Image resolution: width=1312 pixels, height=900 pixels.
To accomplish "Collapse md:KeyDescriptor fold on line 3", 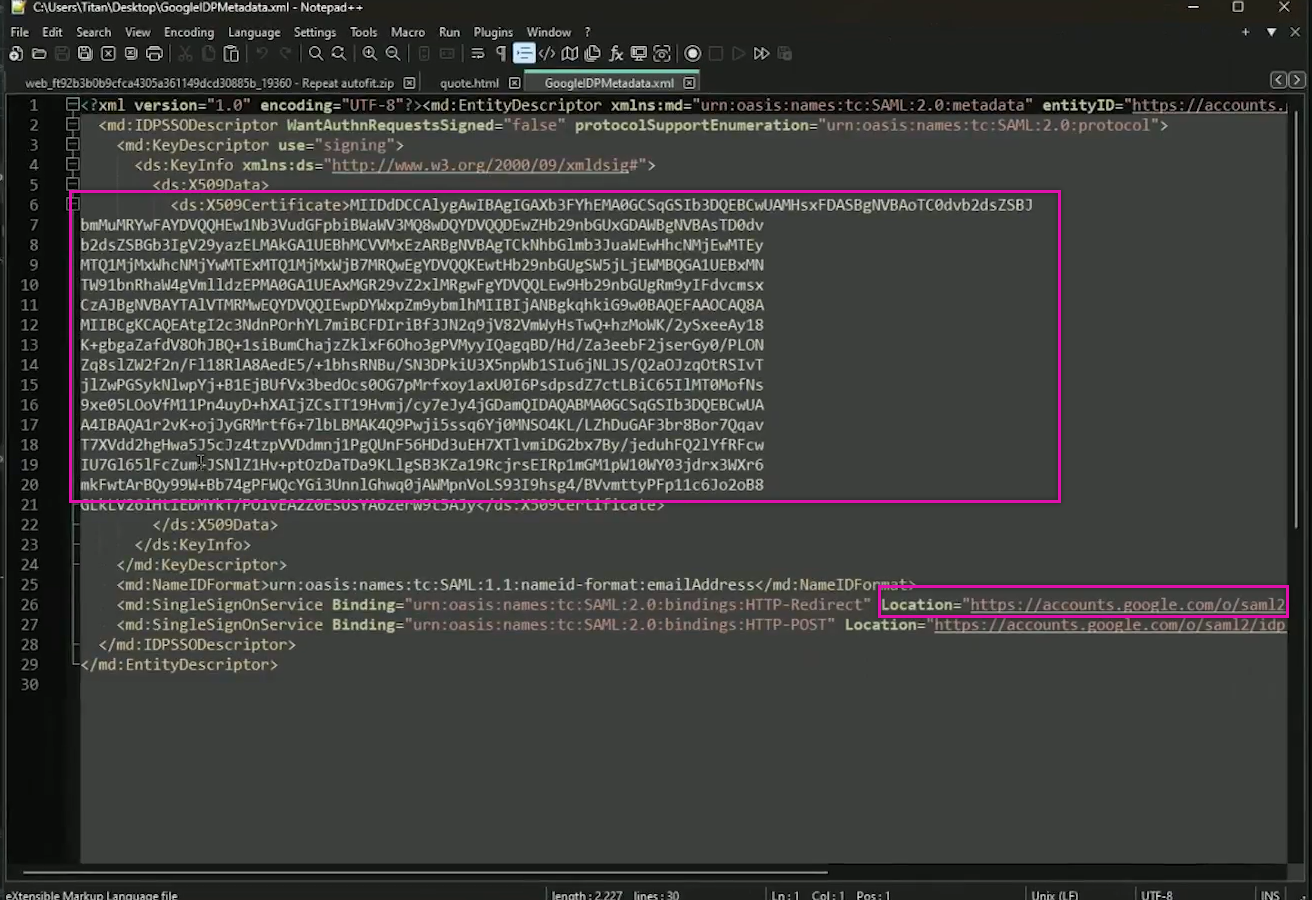I will tap(72, 145).
